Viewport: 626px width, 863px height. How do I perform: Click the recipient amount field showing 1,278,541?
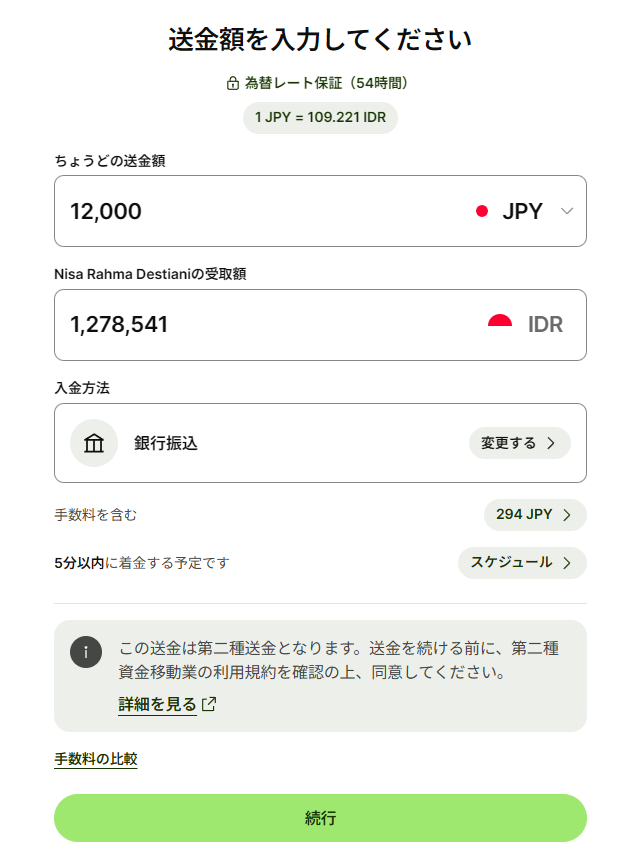tap(250, 324)
